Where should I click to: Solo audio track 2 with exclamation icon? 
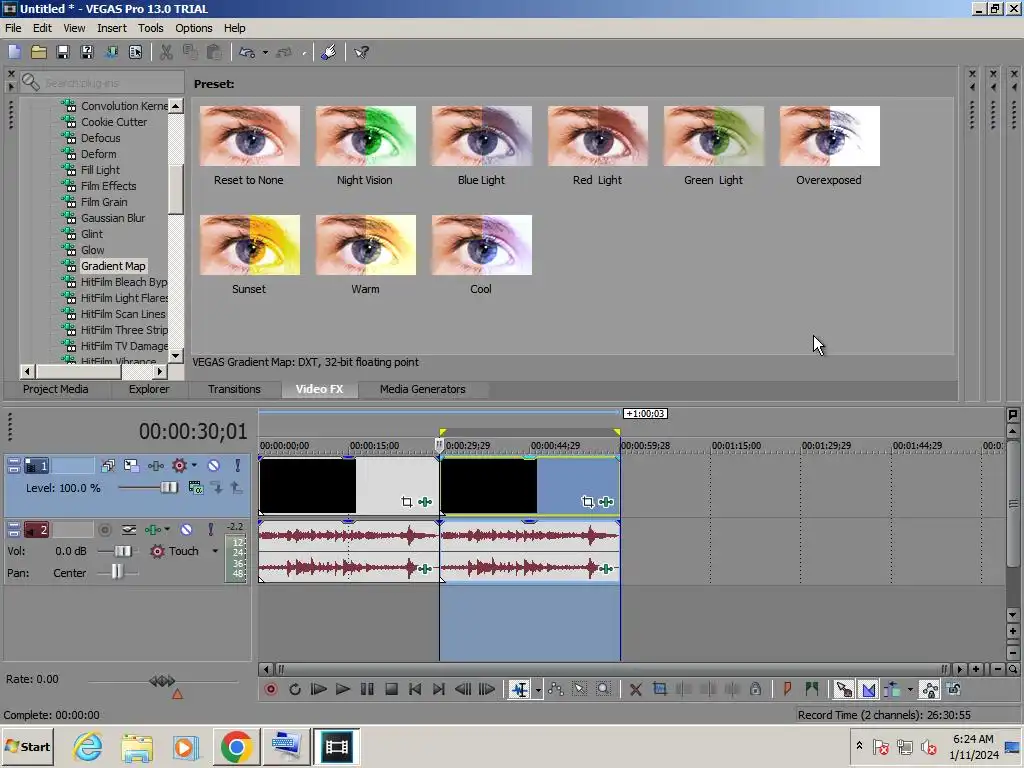210,530
